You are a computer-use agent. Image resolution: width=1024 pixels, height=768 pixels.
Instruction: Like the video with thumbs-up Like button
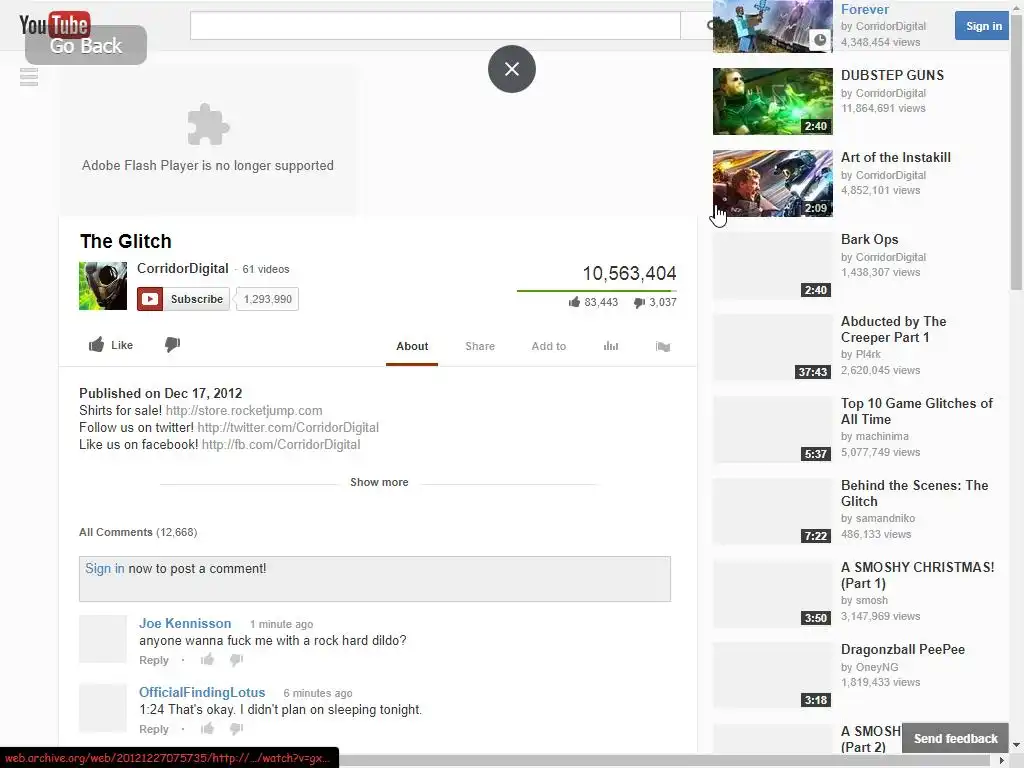click(x=110, y=345)
